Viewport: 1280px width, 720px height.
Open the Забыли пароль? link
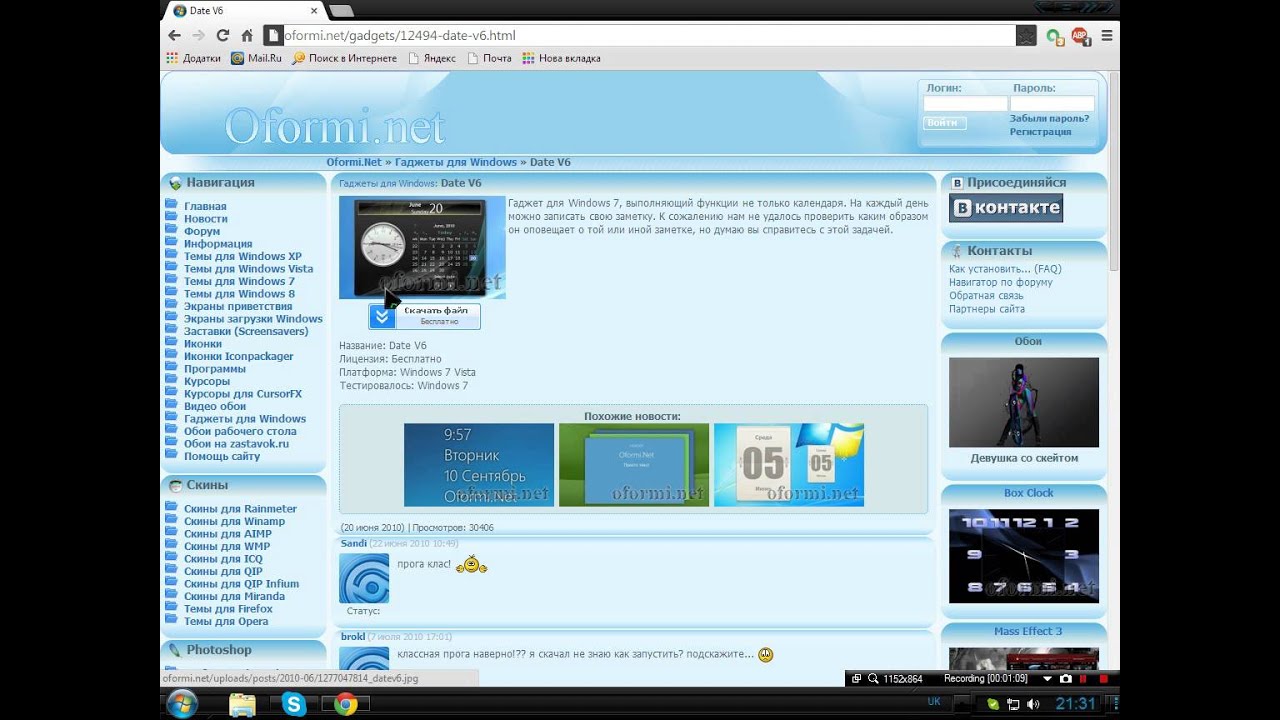pyautogui.click(x=1049, y=118)
